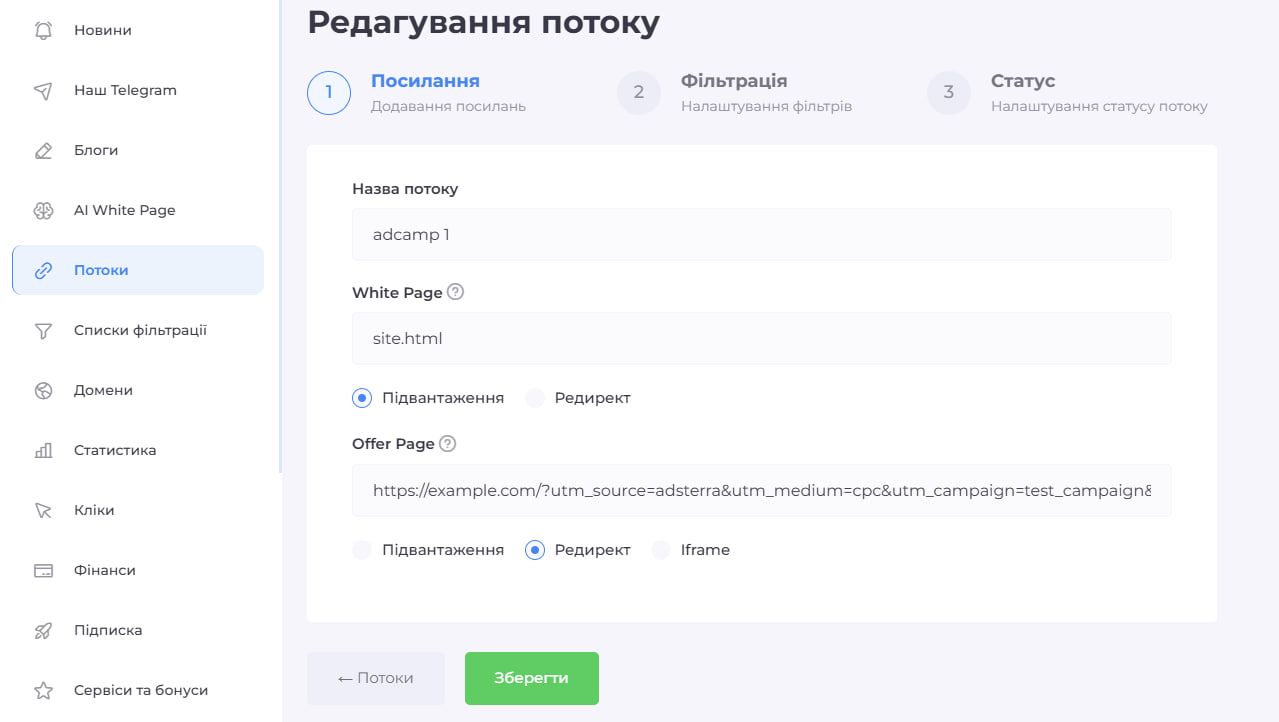Go to Домени section
Viewport: 1279px width, 722px height.
coord(138,390)
